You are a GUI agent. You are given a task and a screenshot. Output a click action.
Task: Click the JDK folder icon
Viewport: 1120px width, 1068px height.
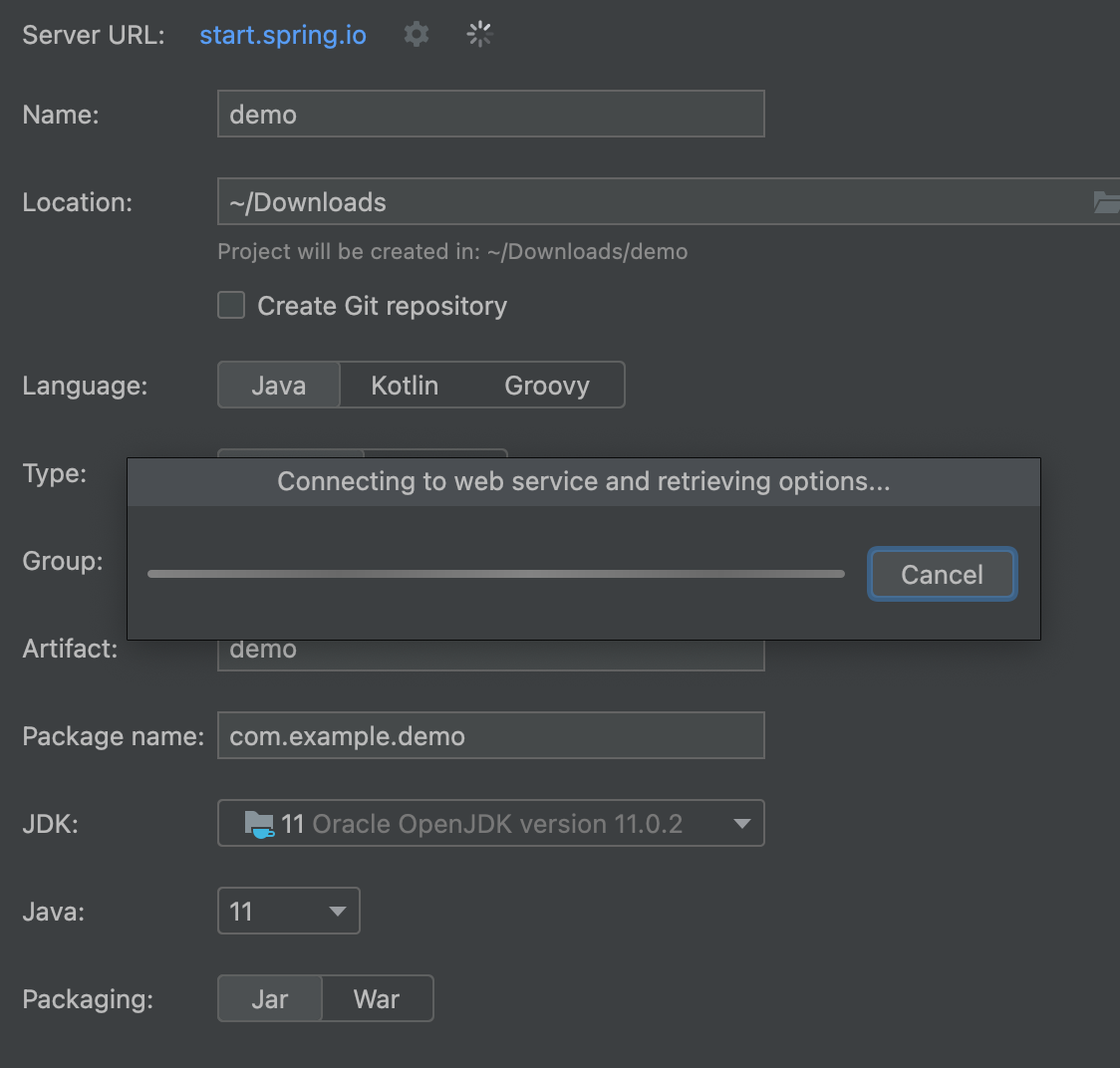(x=259, y=824)
